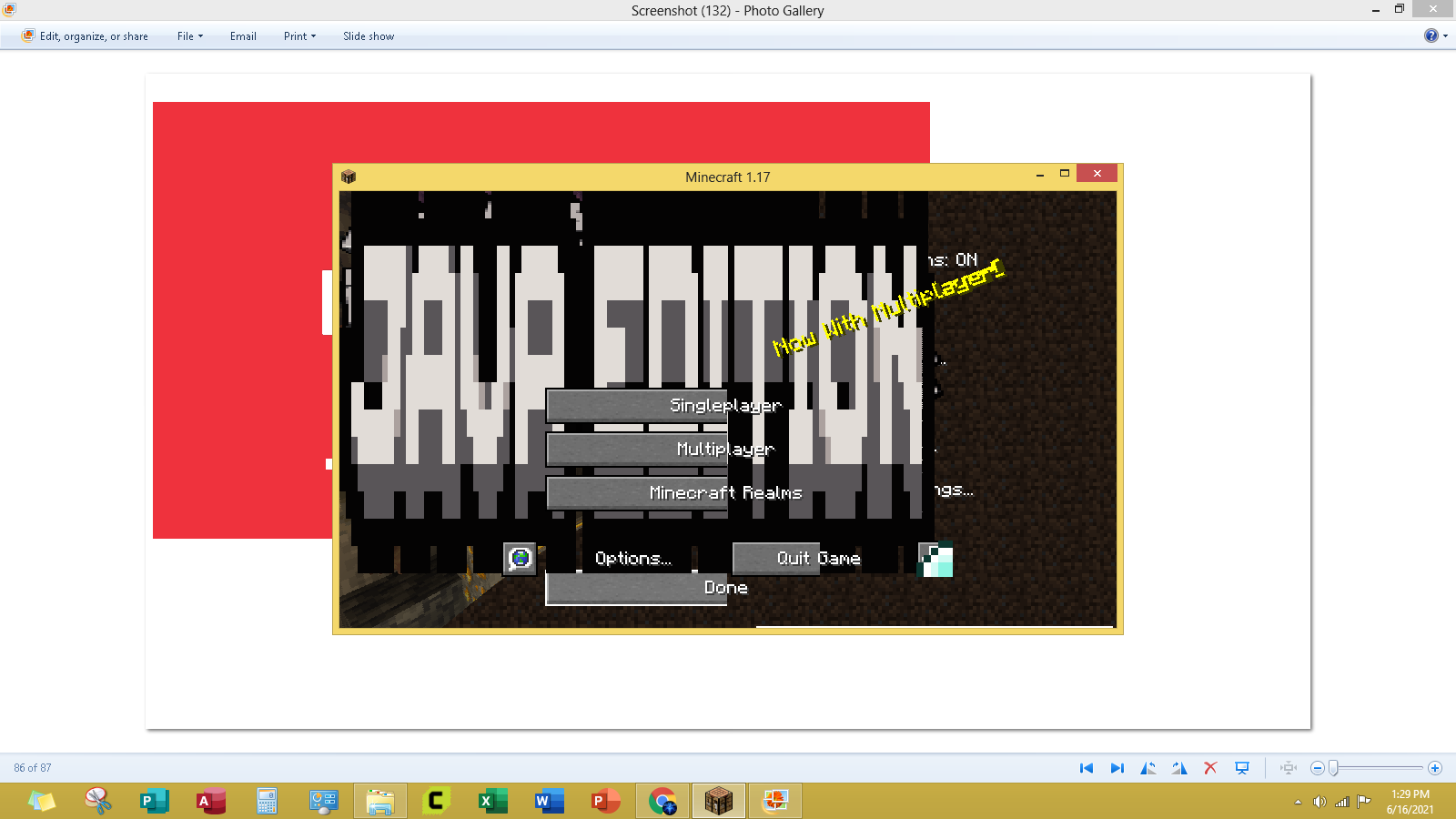Click Edit, organize, or share

point(86,36)
